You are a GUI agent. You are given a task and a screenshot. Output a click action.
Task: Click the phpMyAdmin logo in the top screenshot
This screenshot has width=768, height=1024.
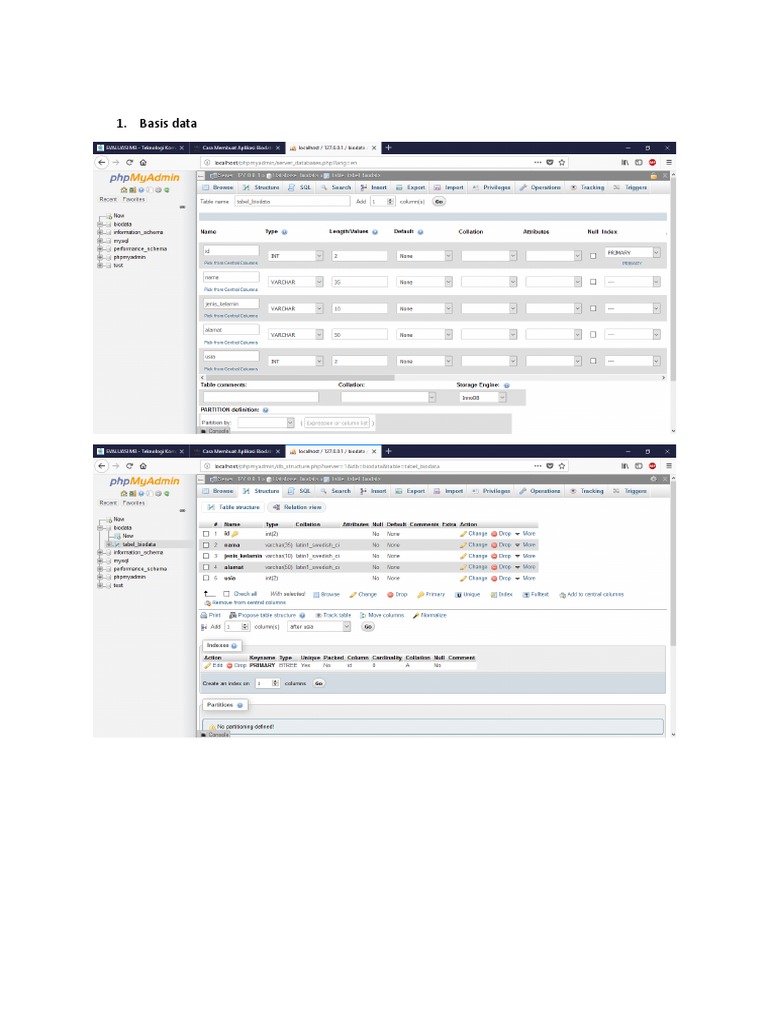point(144,178)
